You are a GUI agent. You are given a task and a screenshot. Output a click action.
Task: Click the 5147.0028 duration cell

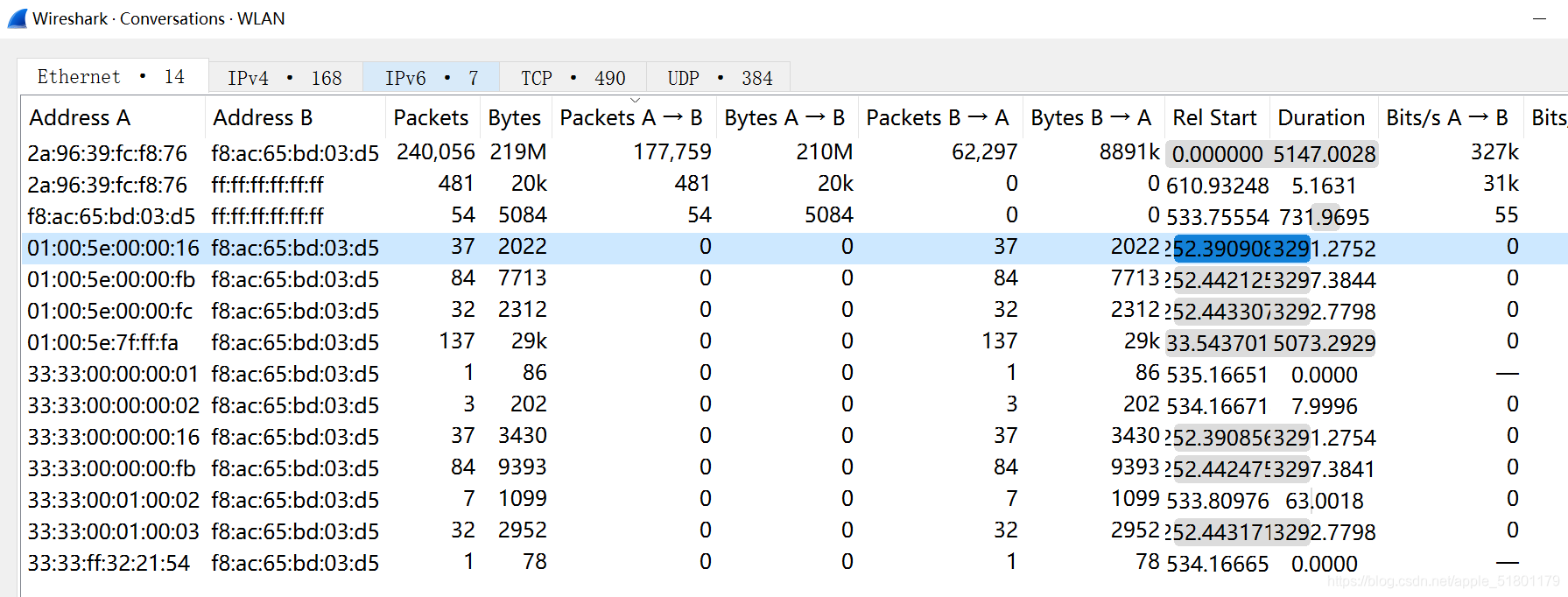[1325, 154]
